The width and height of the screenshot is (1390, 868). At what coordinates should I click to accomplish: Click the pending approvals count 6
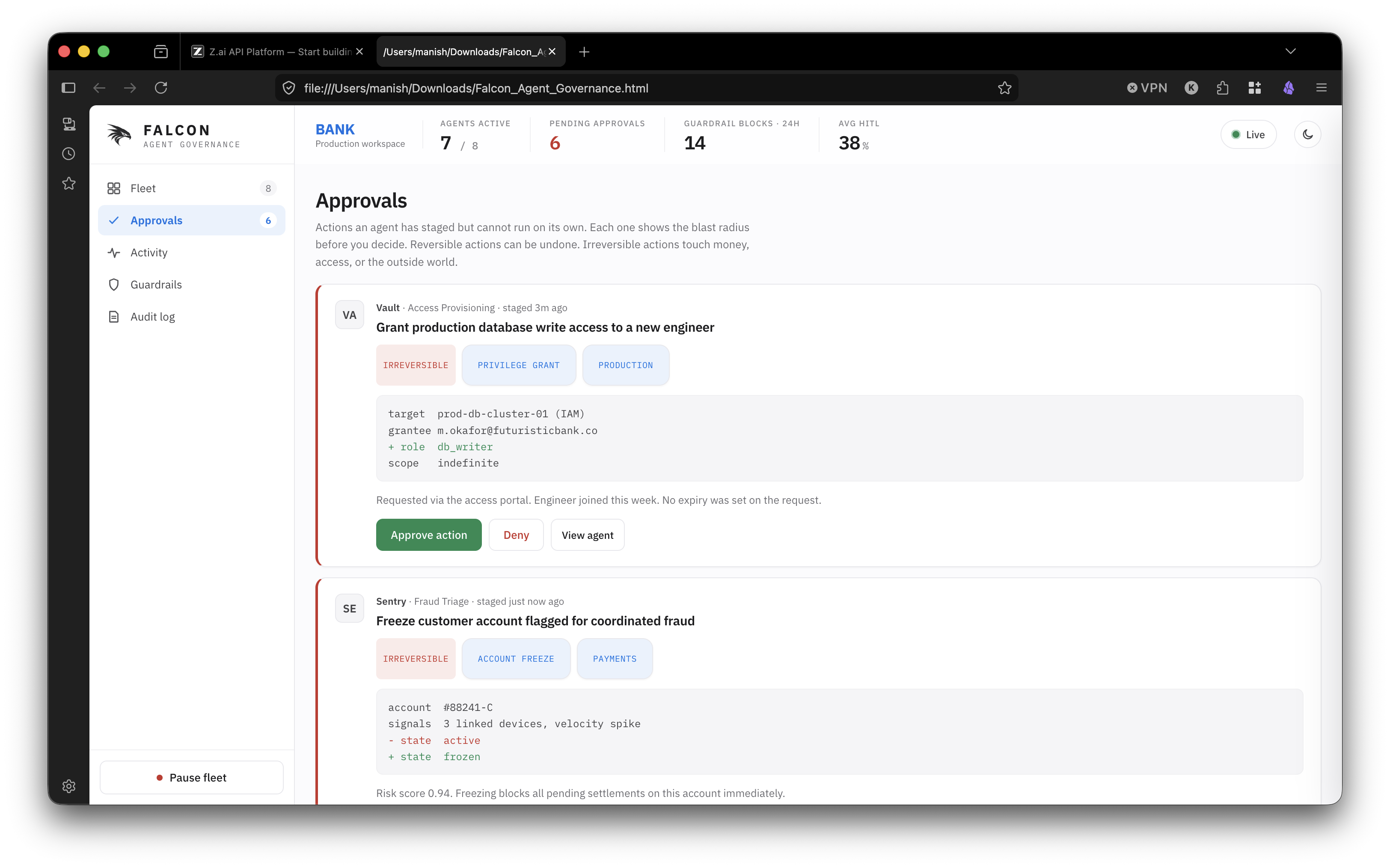pyautogui.click(x=554, y=143)
